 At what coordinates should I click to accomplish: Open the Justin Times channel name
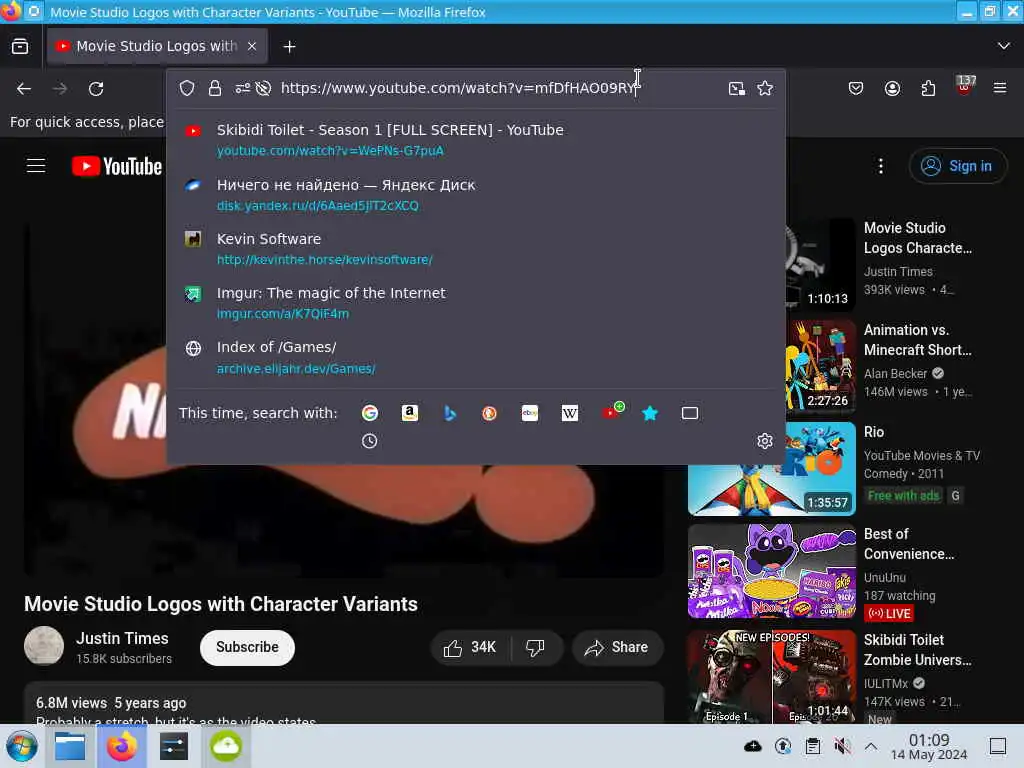click(122, 638)
